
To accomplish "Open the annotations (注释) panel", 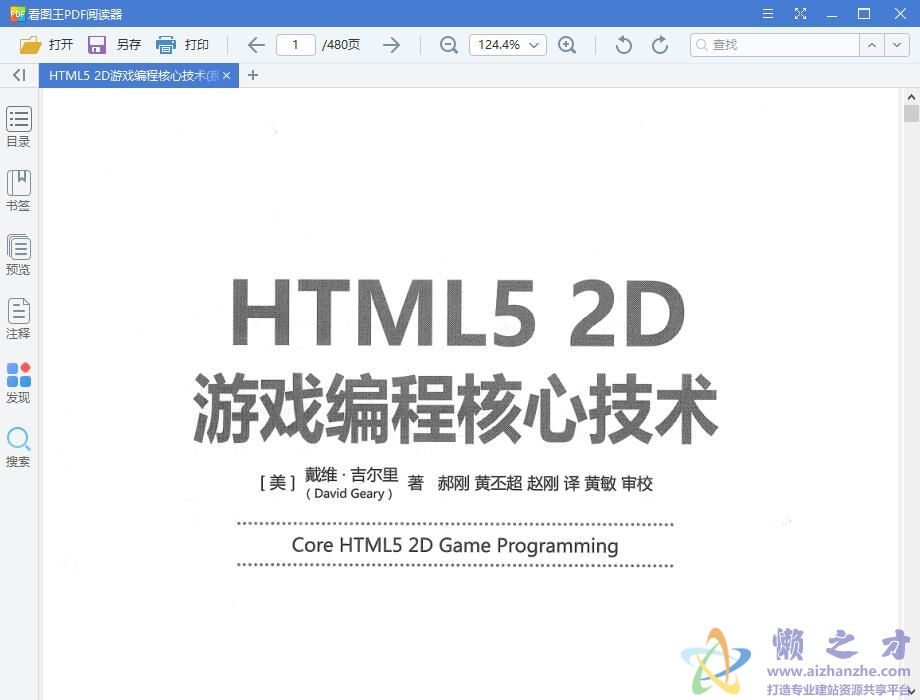I will point(18,318).
